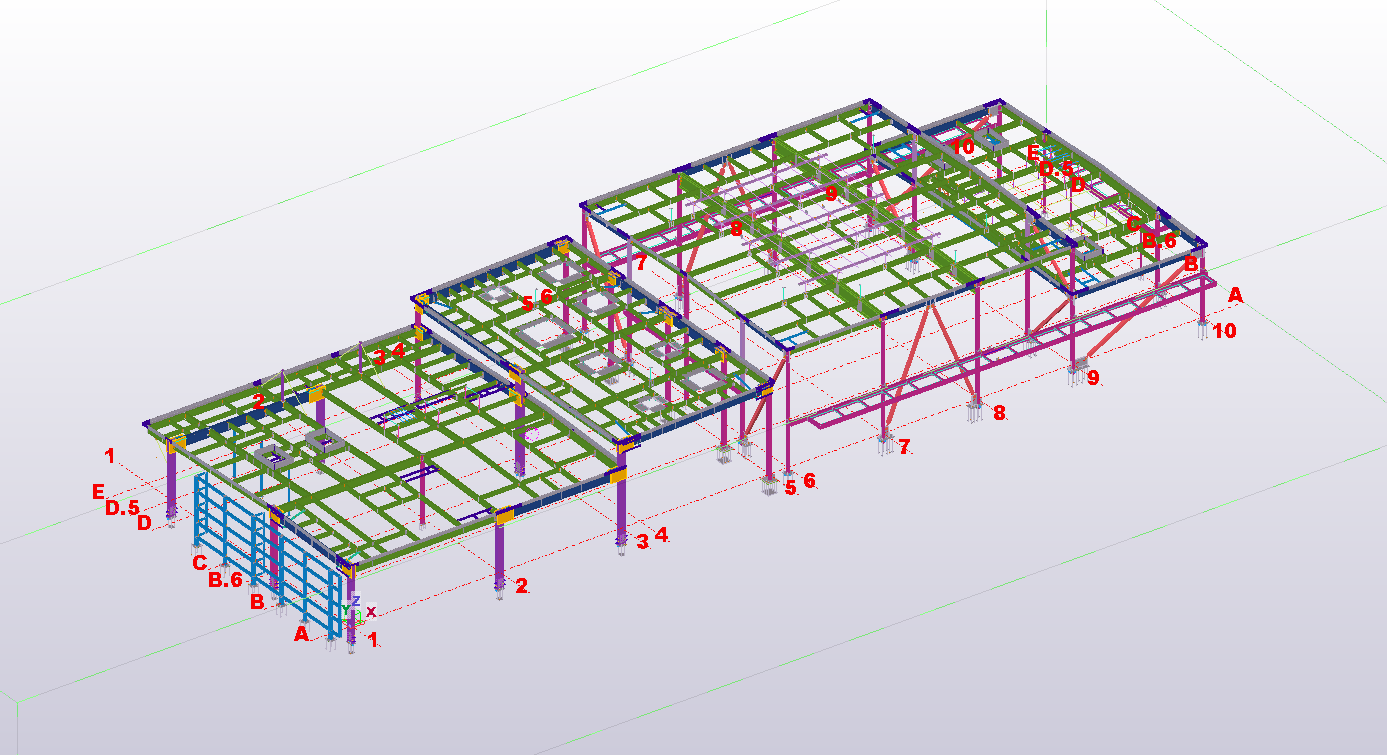The image size is (1387, 755).
Task: Click grid label E at the top right
Action: point(1032,152)
